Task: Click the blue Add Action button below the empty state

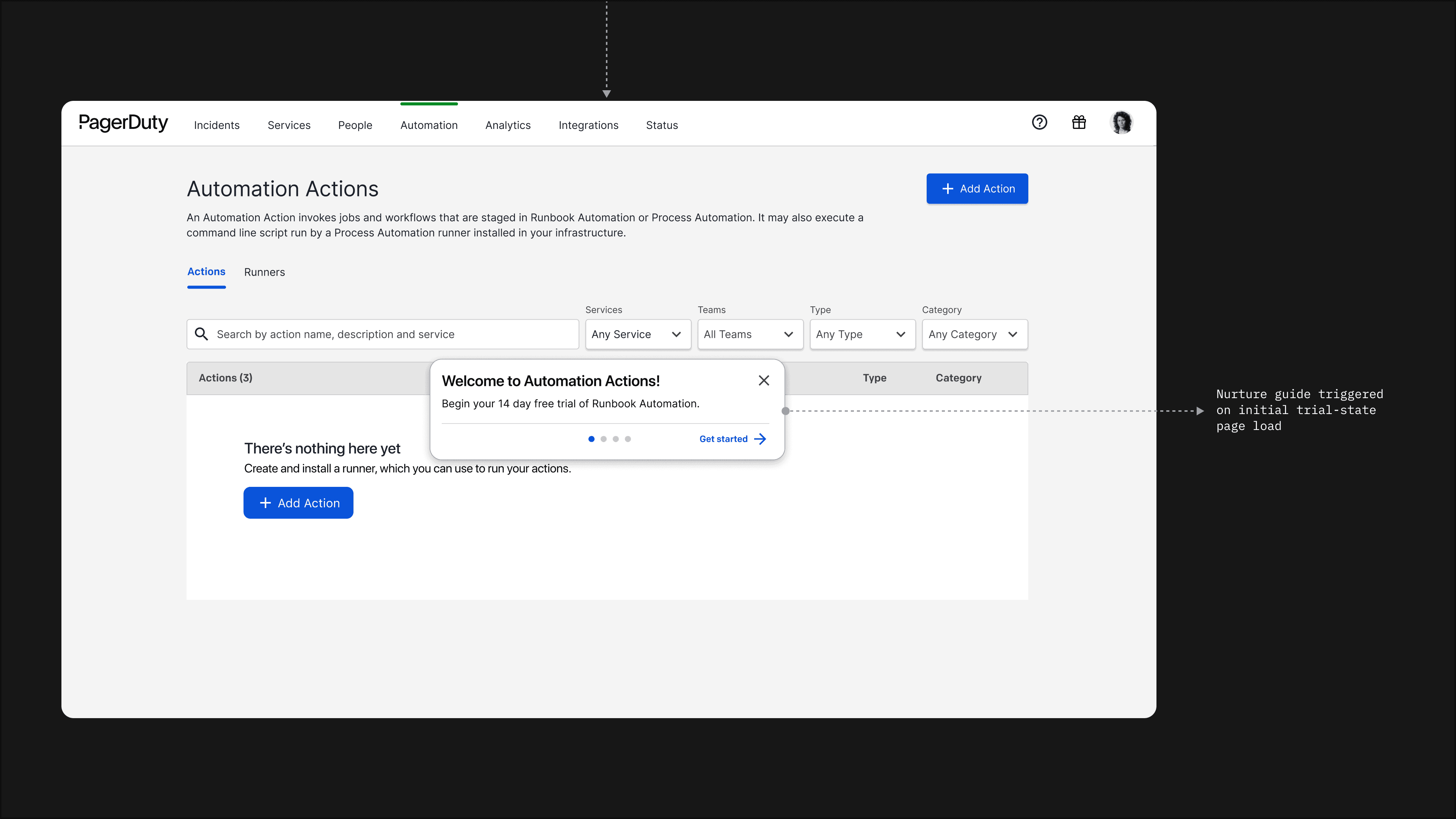Action: coord(298,502)
